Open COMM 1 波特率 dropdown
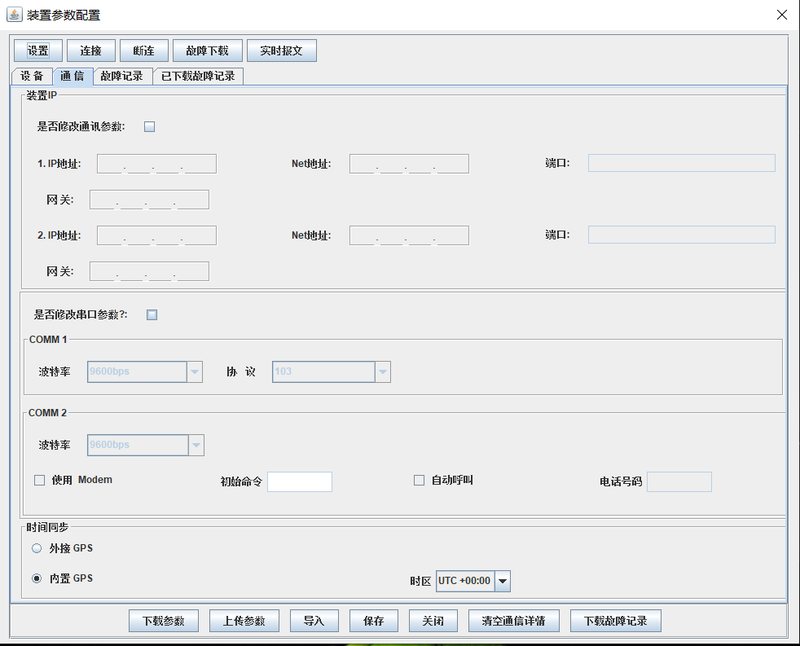The image size is (800, 646). [145, 372]
